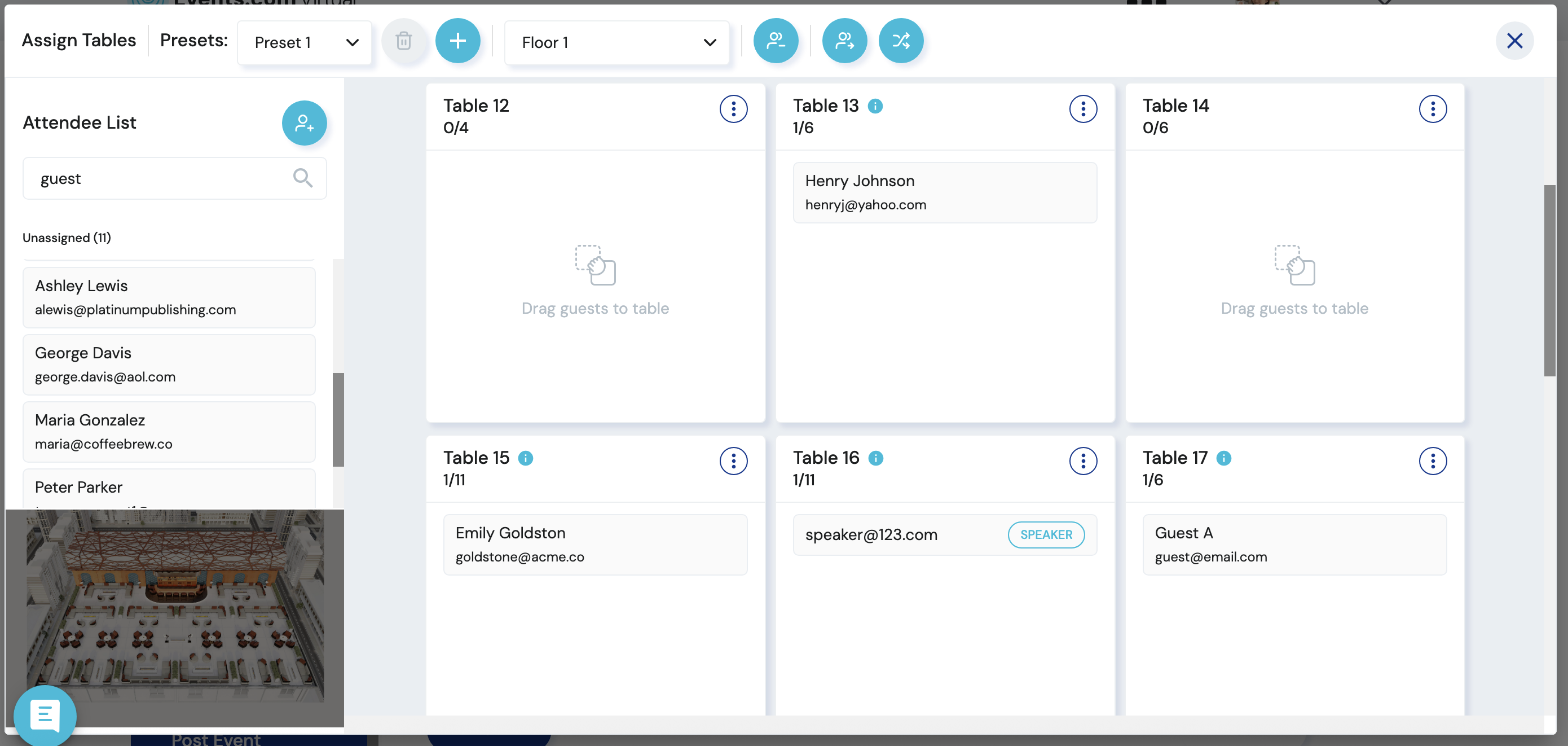Open the chat widget icon
Image resolution: width=1568 pixels, height=746 pixels.
tap(45, 714)
